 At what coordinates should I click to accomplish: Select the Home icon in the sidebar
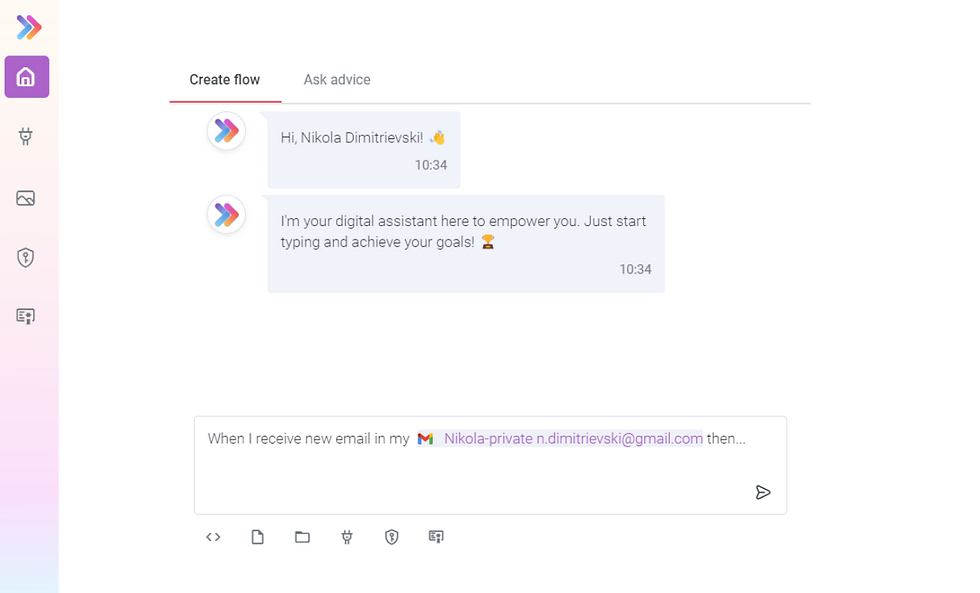pyautogui.click(x=27, y=77)
